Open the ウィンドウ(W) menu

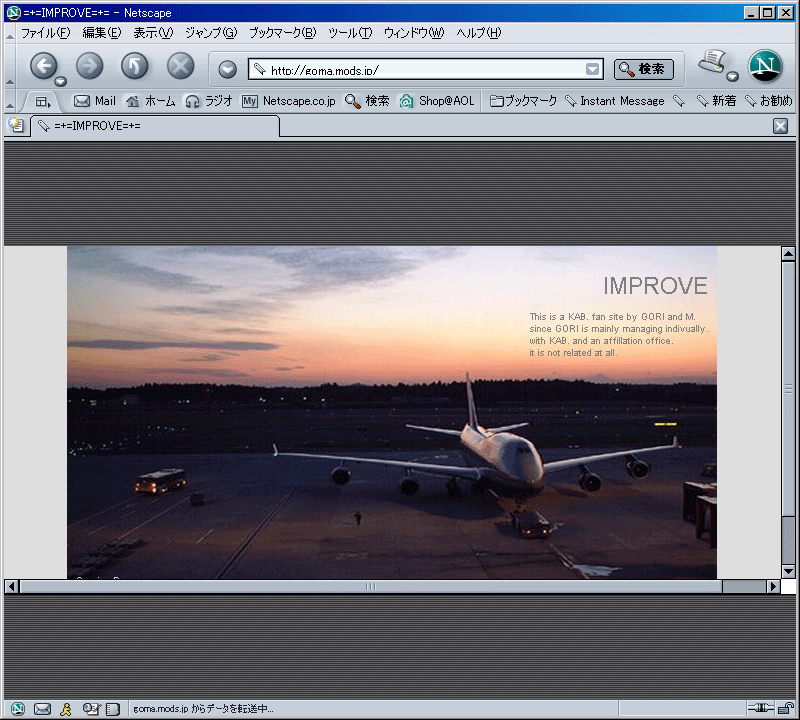tap(414, 33)
